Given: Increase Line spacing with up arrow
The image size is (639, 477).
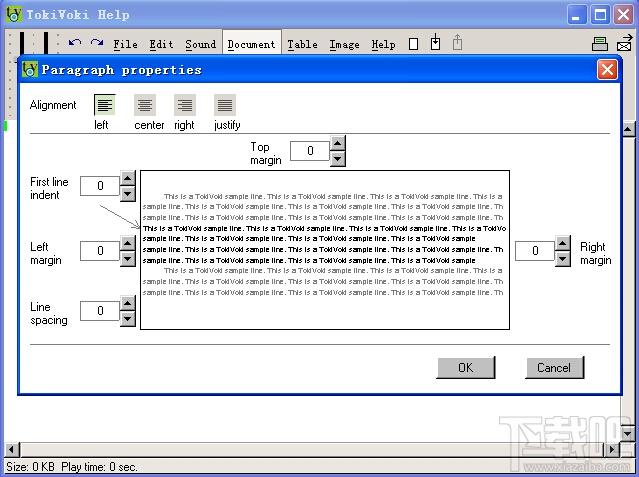Looking at the screenshot, I should coord(128,303).
